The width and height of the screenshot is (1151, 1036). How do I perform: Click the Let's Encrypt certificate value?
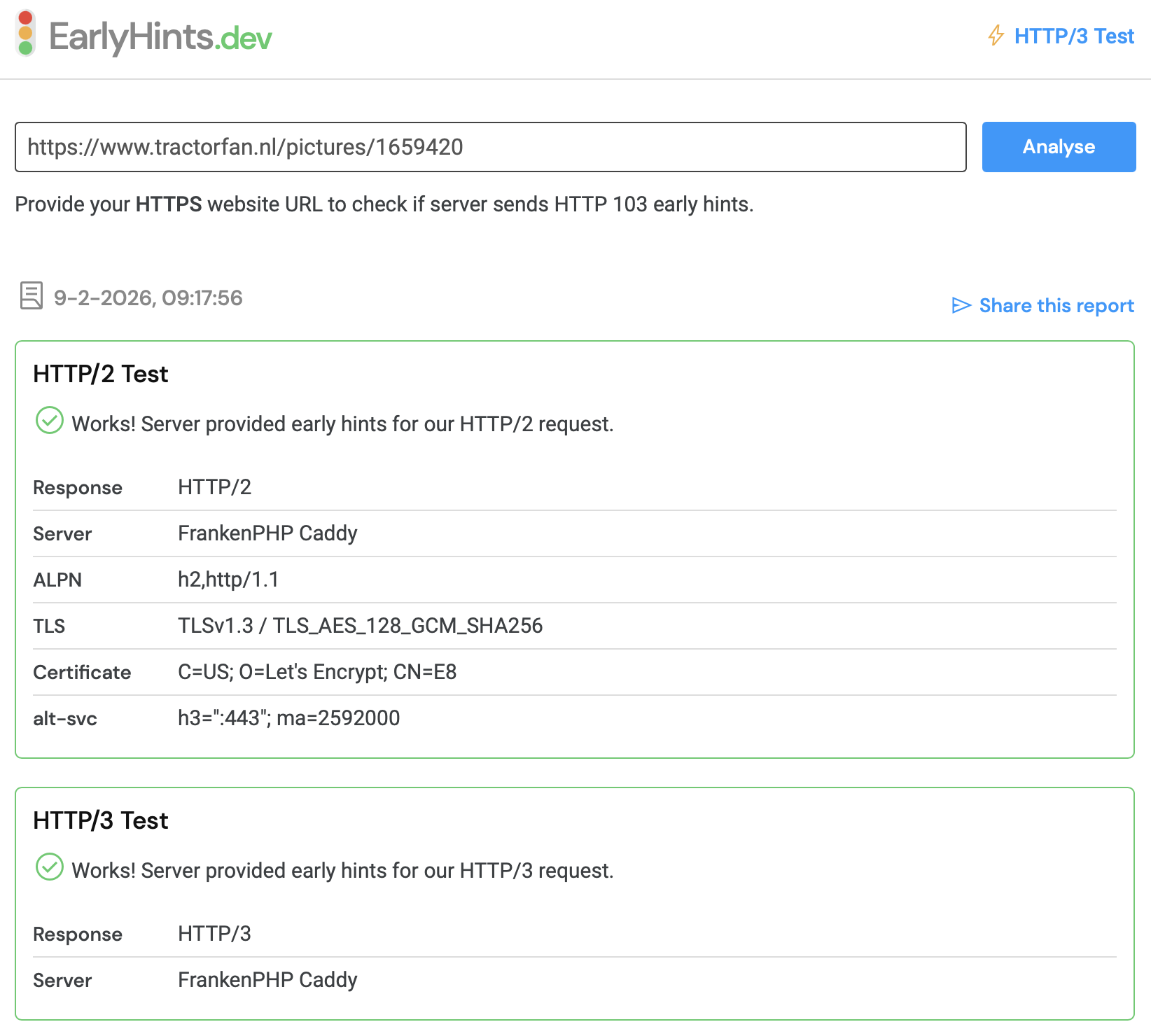coord(317,672)
